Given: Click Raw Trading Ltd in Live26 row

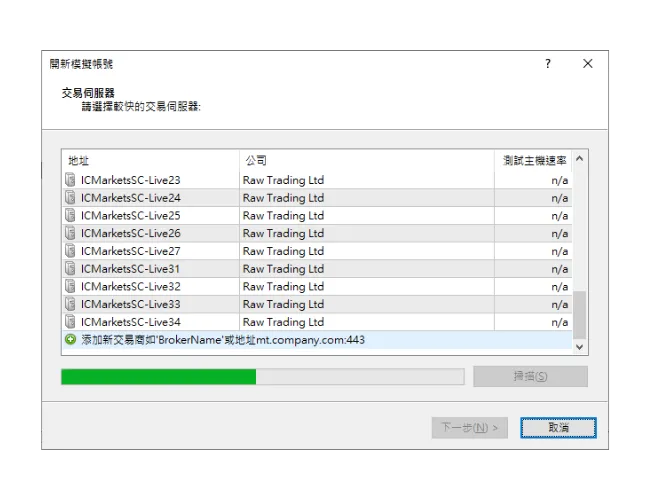Looking at the screenshot, I should coord(283,233).
